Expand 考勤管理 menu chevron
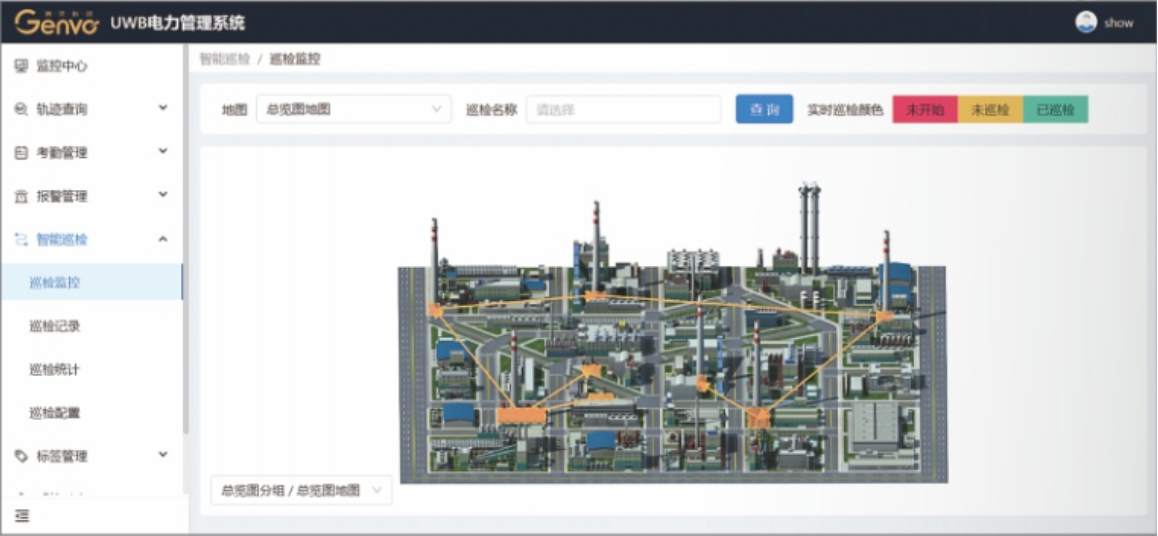The image size is (1158, 536). click(x=163, y=151)
